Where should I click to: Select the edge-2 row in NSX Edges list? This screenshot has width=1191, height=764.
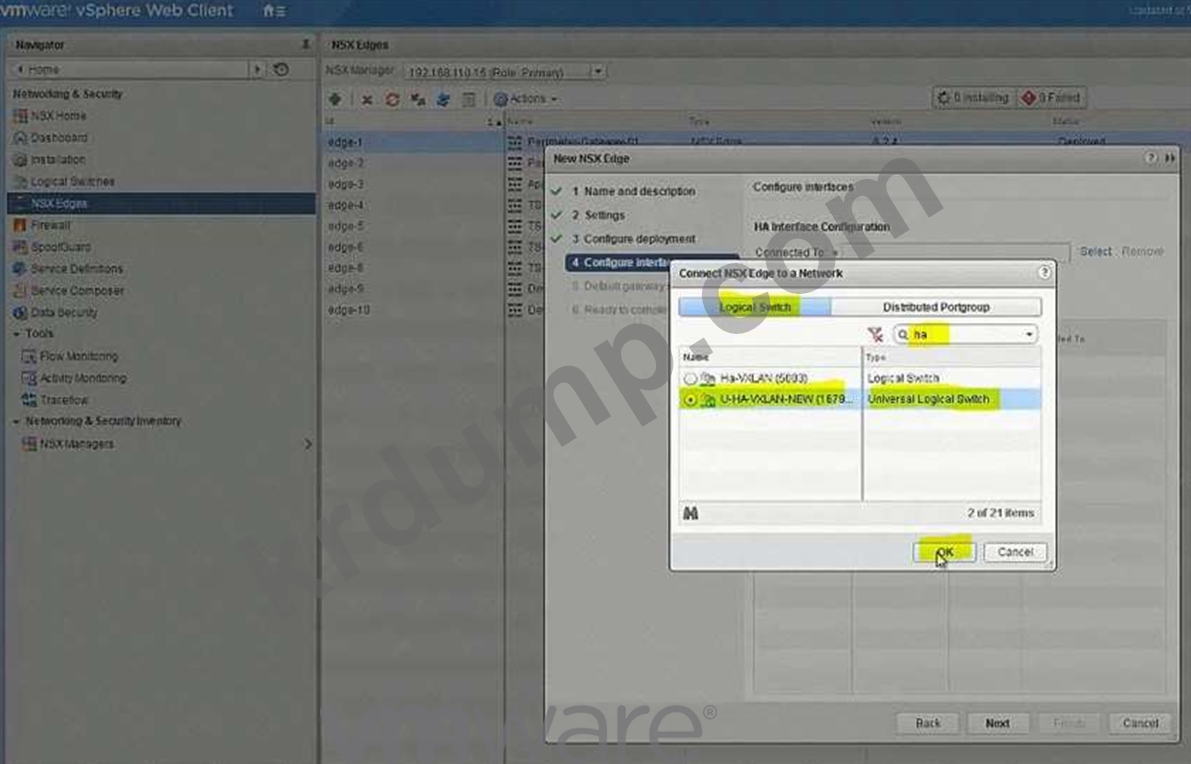click(x=414, y=163)
